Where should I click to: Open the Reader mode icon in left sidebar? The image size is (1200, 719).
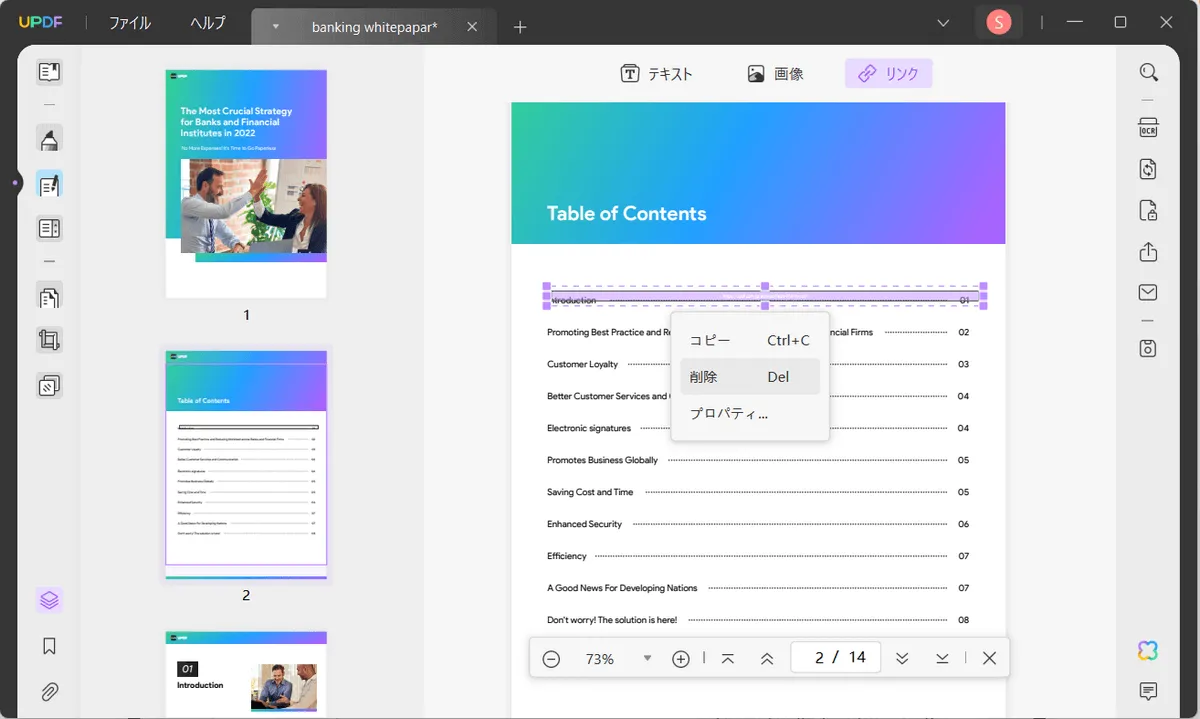49,72
